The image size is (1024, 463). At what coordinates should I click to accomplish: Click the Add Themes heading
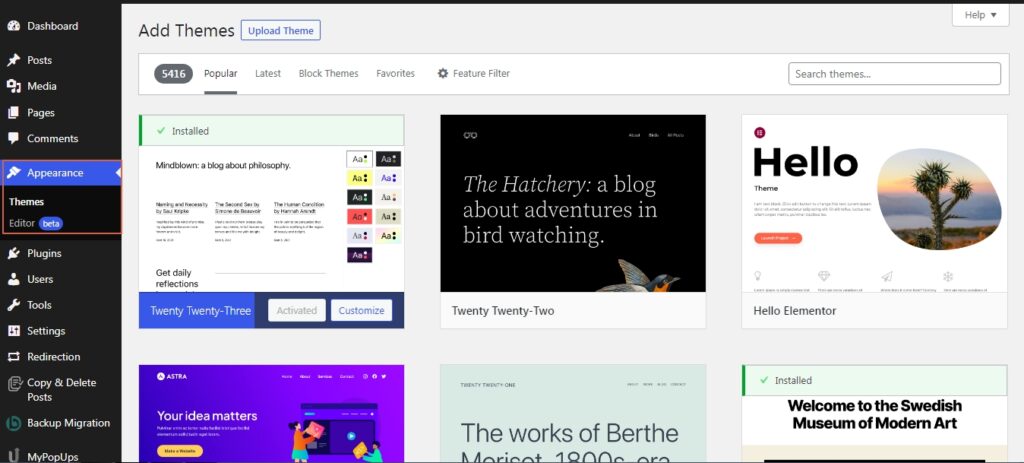[186, 31]
